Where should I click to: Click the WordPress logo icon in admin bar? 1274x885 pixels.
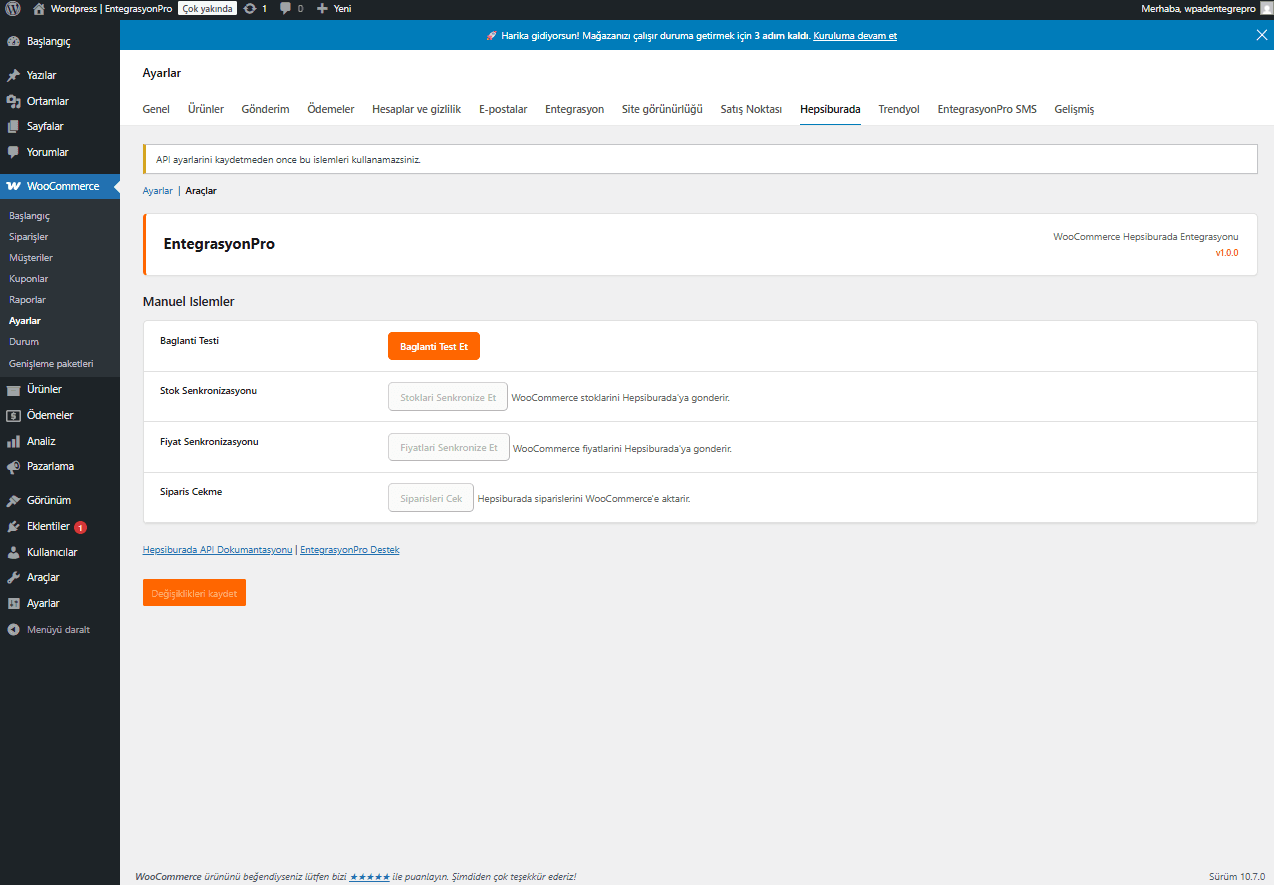click(x=13, y=8)
